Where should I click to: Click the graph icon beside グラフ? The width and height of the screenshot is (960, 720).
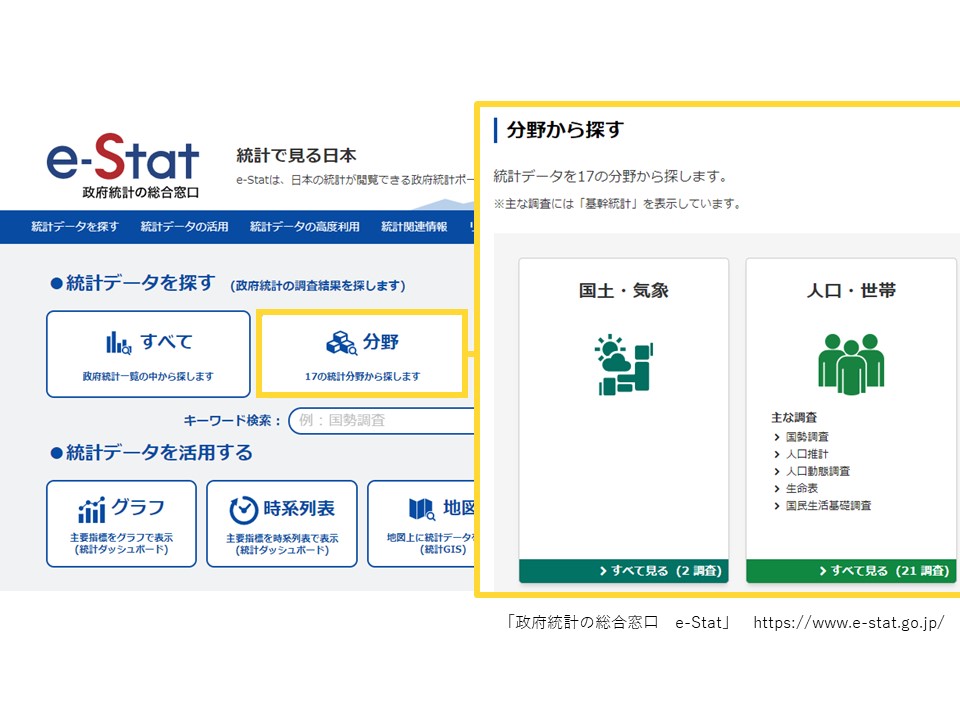click(92, 510)
